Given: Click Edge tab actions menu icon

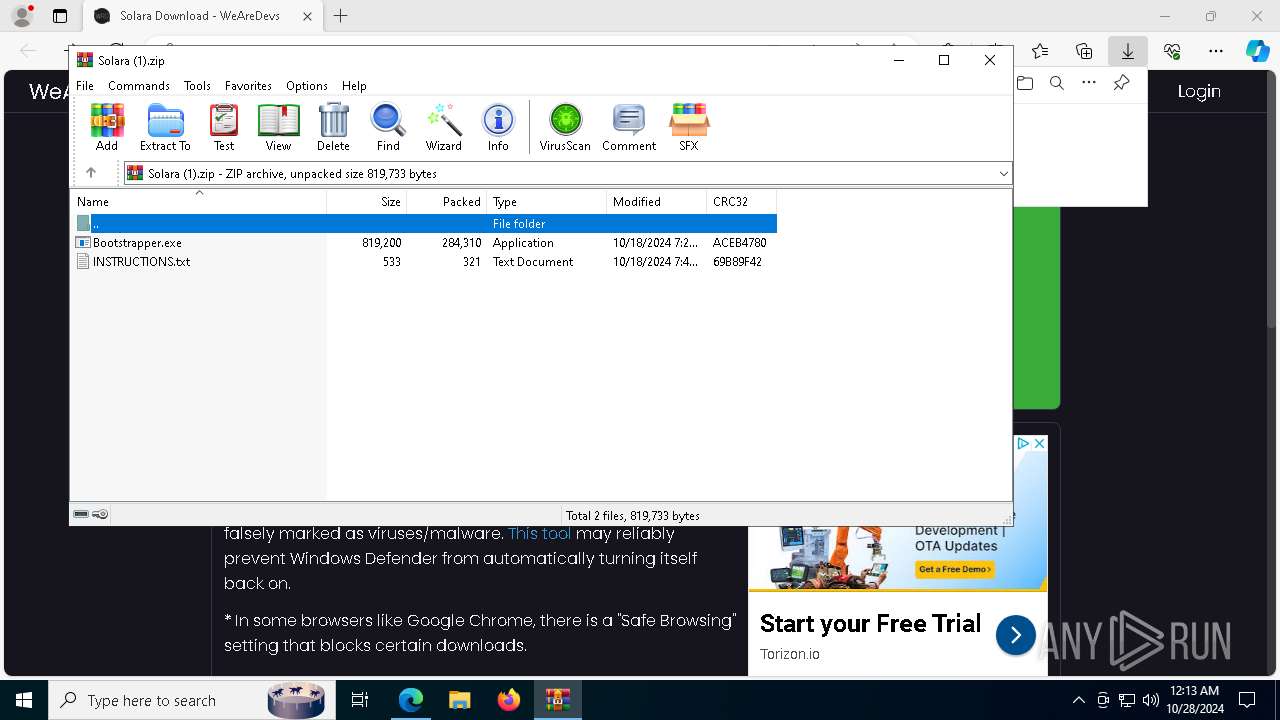Looking at the screenshot, I should point(60,16).
